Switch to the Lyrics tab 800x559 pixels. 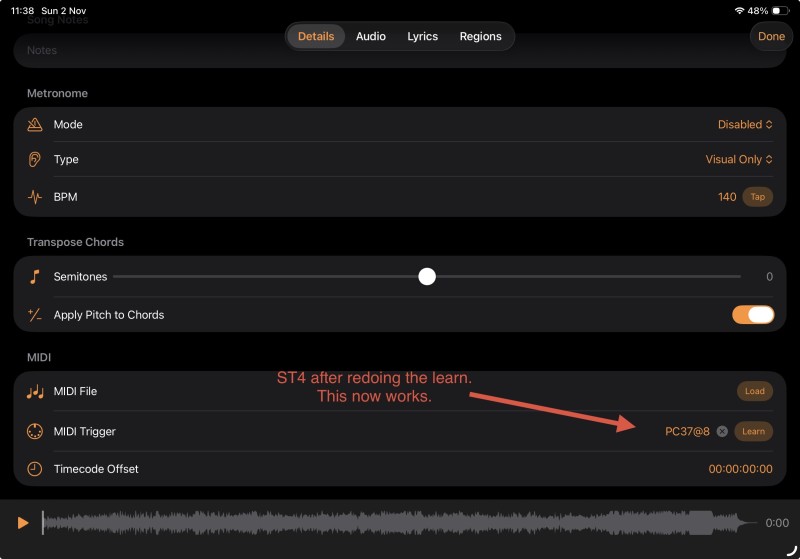click(422, 36)
